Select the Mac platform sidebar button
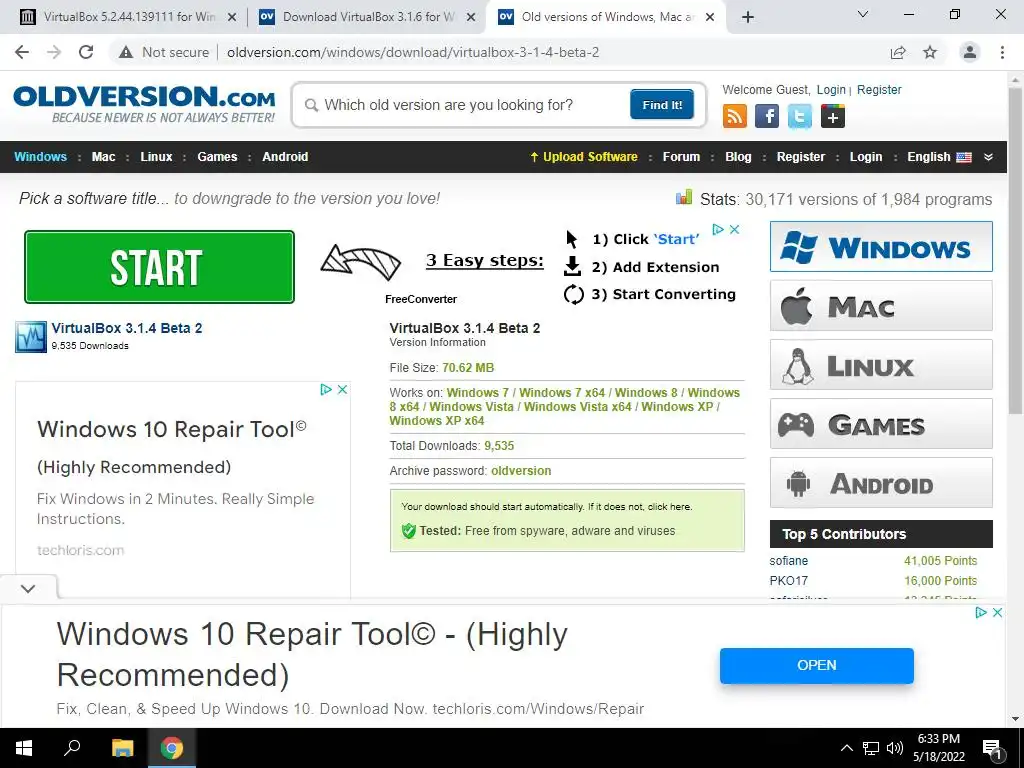This screenshot has width=1024, height=768. tap(881, 306)
